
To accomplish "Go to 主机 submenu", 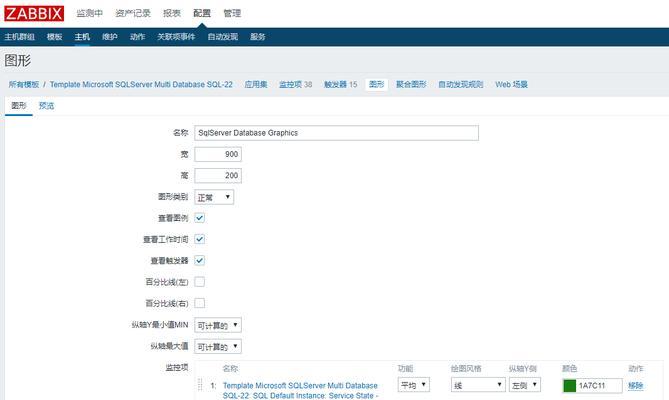I will 82,37.
